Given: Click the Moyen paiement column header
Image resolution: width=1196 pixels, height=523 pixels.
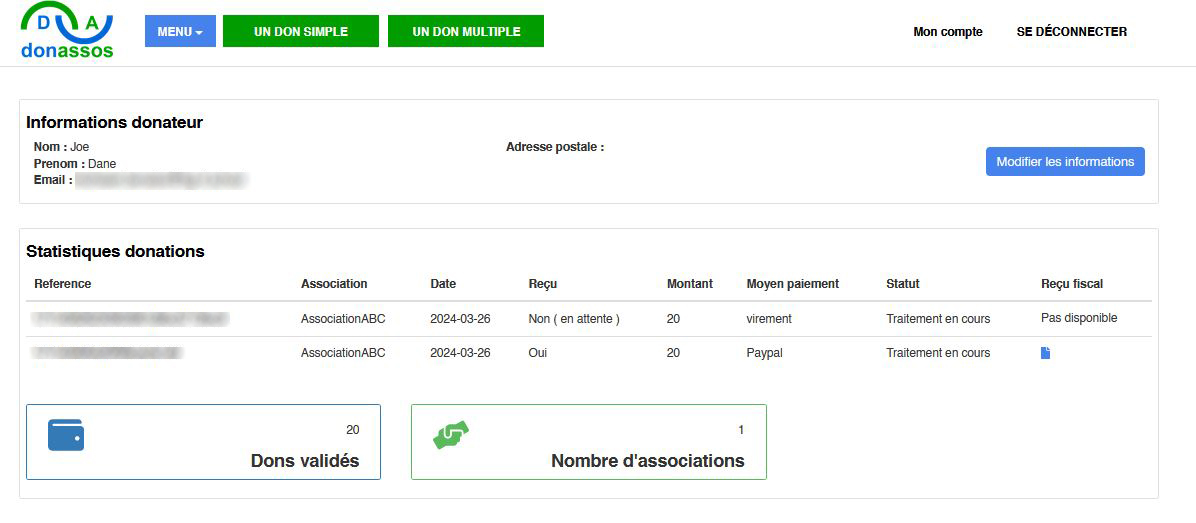Looking at the screenshot, I should pyautogui.click(x=792, y=284).
